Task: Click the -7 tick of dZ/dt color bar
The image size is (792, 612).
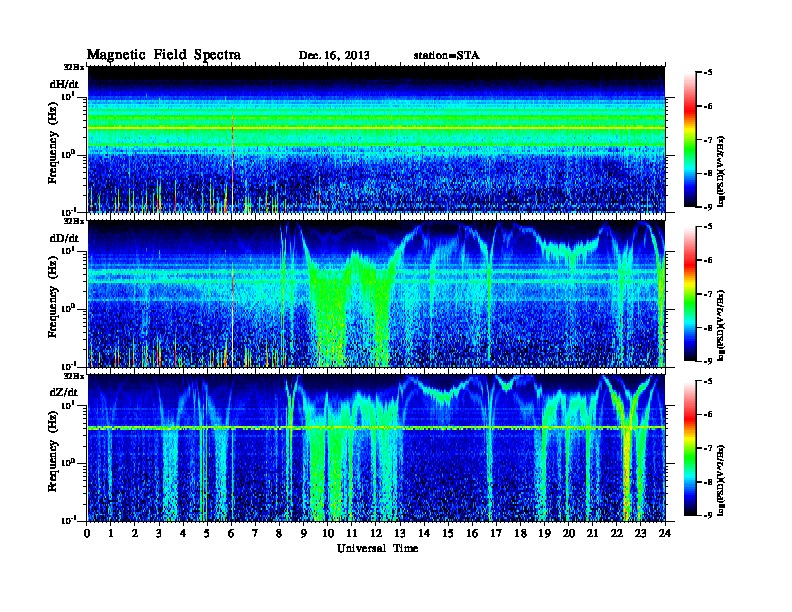Action: pyautogui.click(x=708, y=448)
